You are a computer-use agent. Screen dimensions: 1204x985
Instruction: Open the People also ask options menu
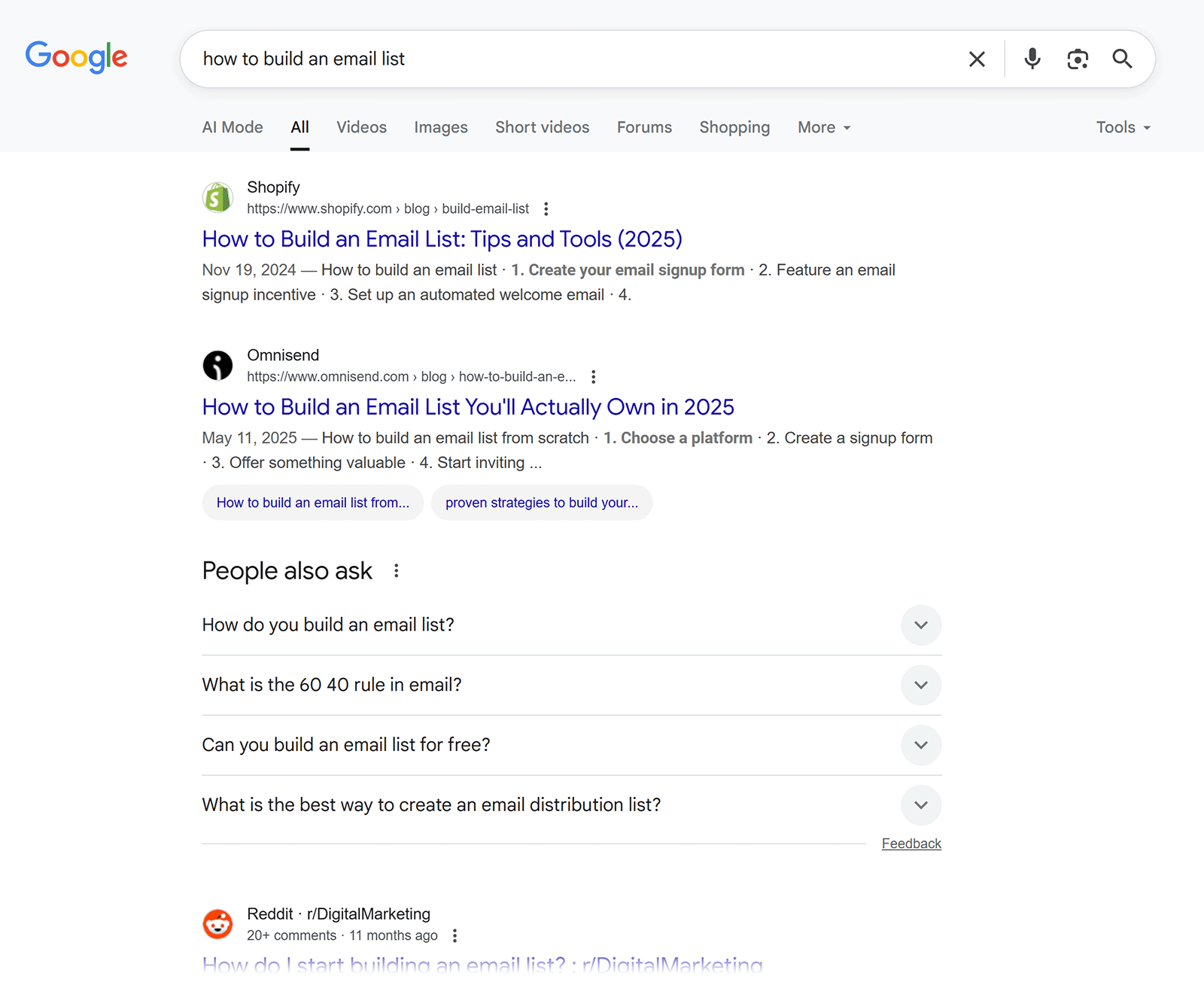pos(396,570)
